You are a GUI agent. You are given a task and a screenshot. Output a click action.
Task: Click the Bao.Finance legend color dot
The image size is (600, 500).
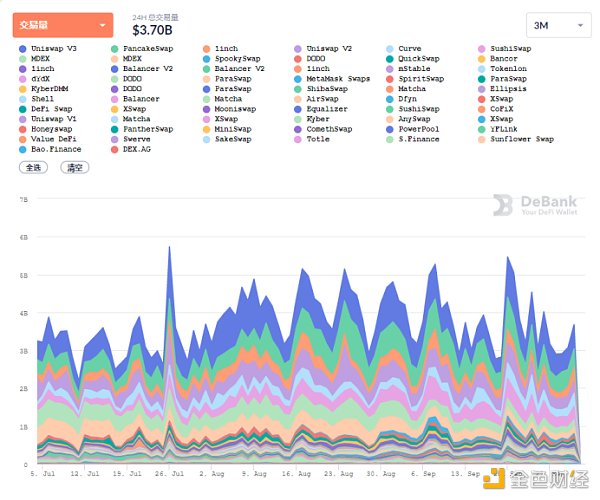click(x=22, y=149)
